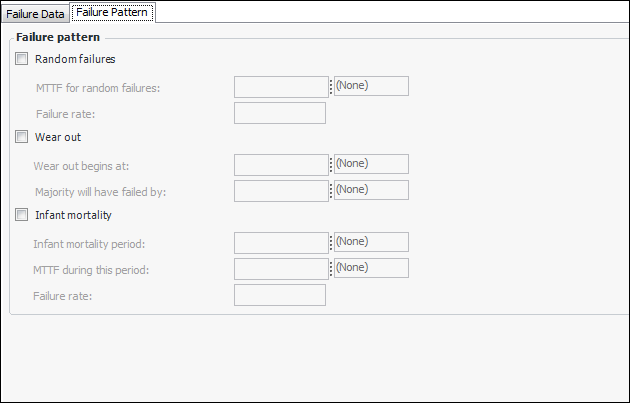This screenshot has height=403, width=630.
Task: Enable the Random failures checkbox
Action: tap(23, 59)
